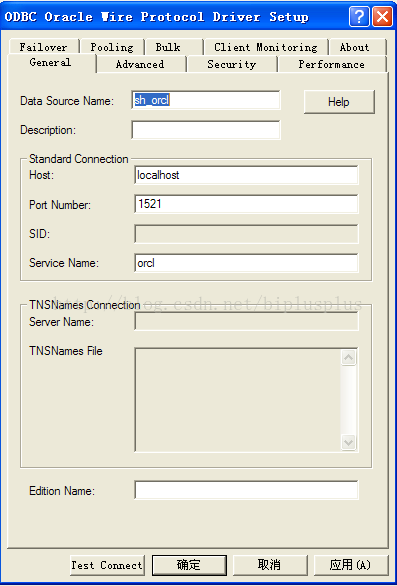
Task: Click the disabled SID field
Action: [x=246, y=234]
